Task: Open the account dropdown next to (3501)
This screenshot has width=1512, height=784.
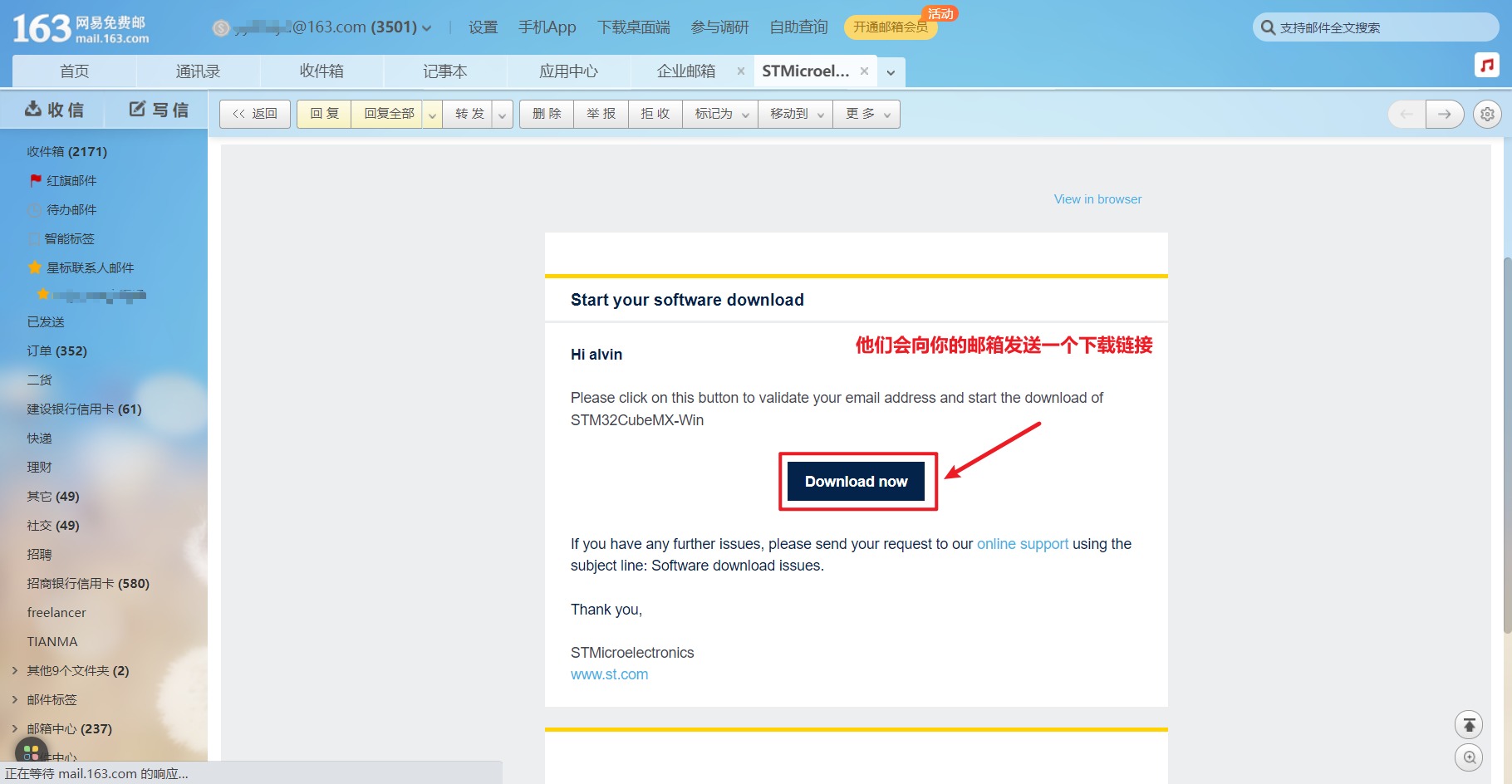Action: coord(426,28)
